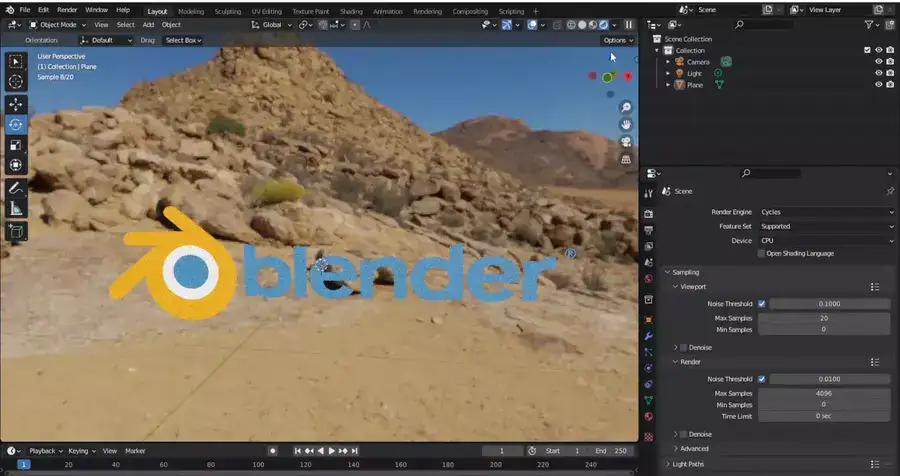Image resolution: width=900 pixels, height=476 pixels.
Task: Select the Select Box tool in the toolbar
Action: click(16, 61)
